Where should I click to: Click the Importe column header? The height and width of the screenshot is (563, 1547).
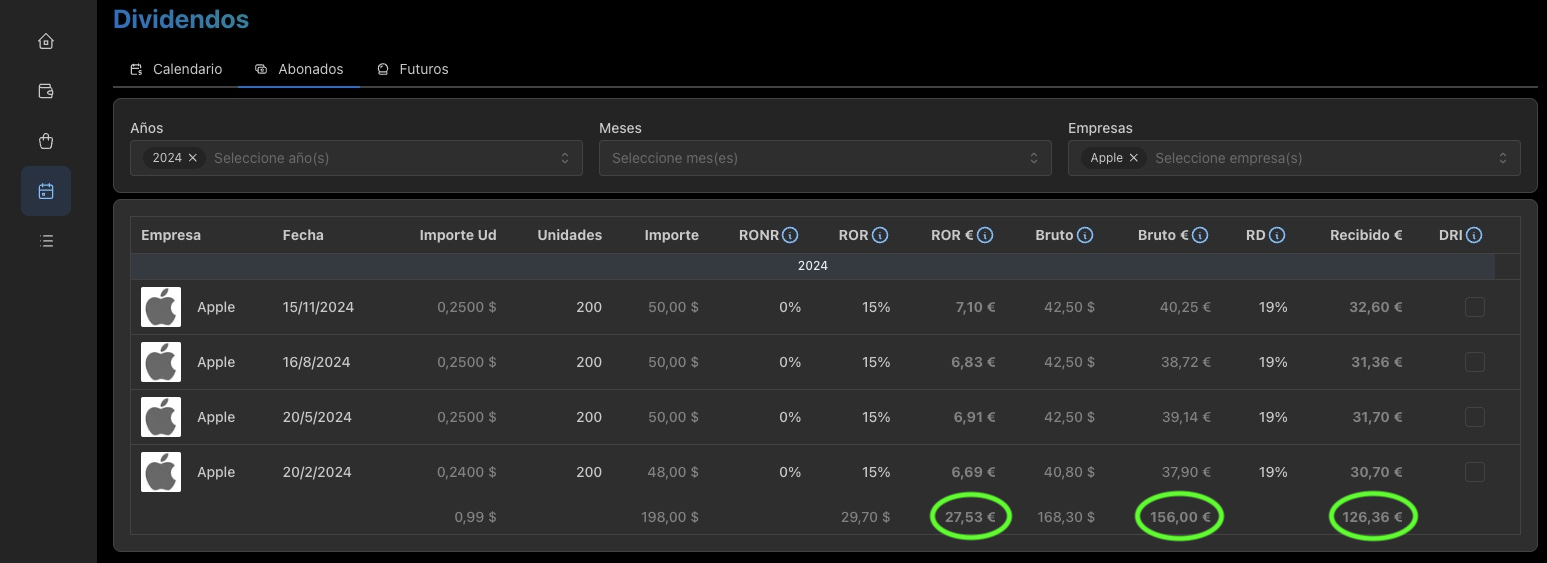[672, 235]
